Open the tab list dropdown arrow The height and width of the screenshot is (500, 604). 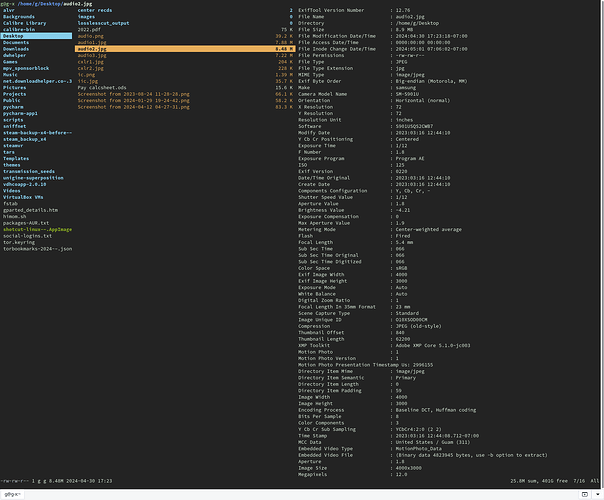coord(597,494)
